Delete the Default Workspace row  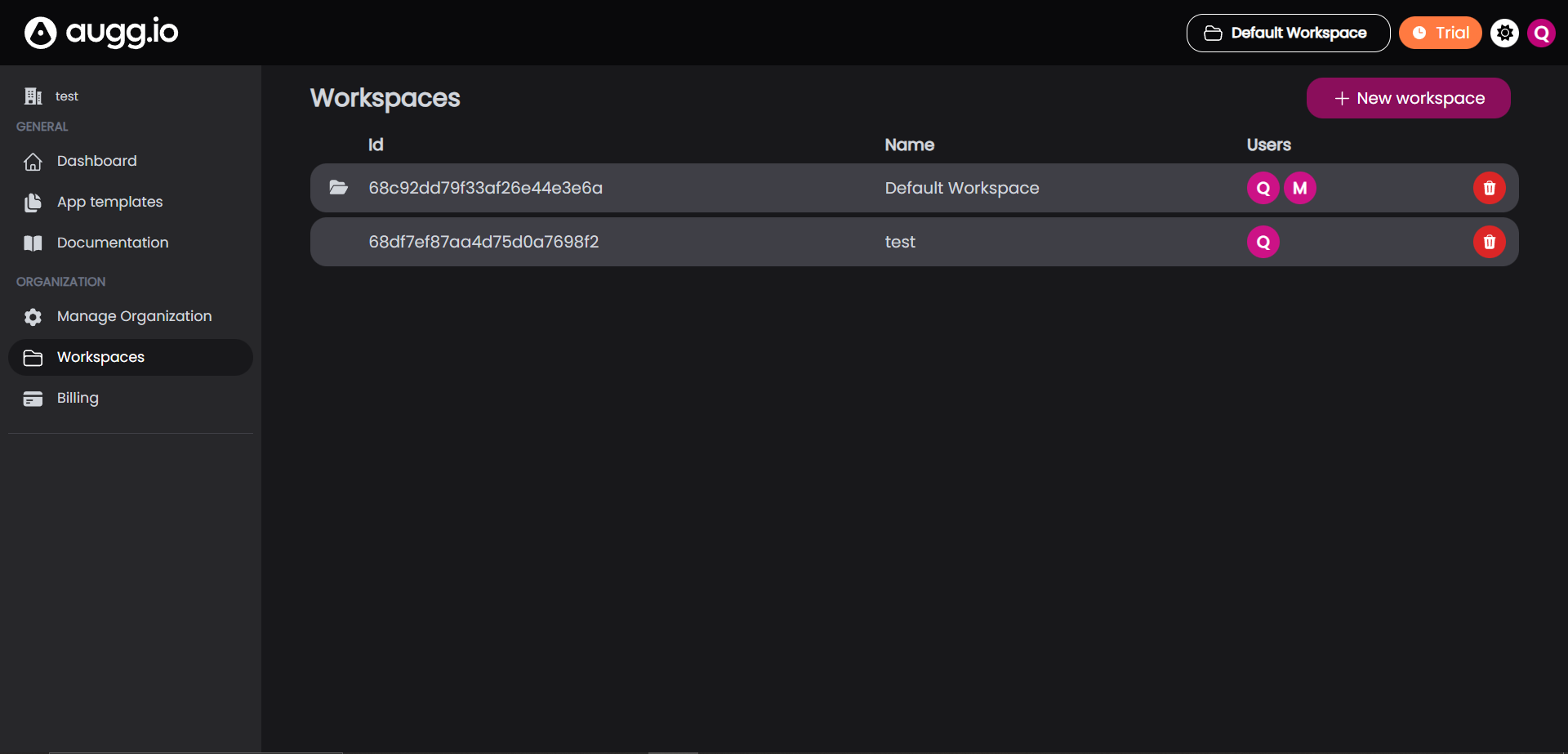1489,188
